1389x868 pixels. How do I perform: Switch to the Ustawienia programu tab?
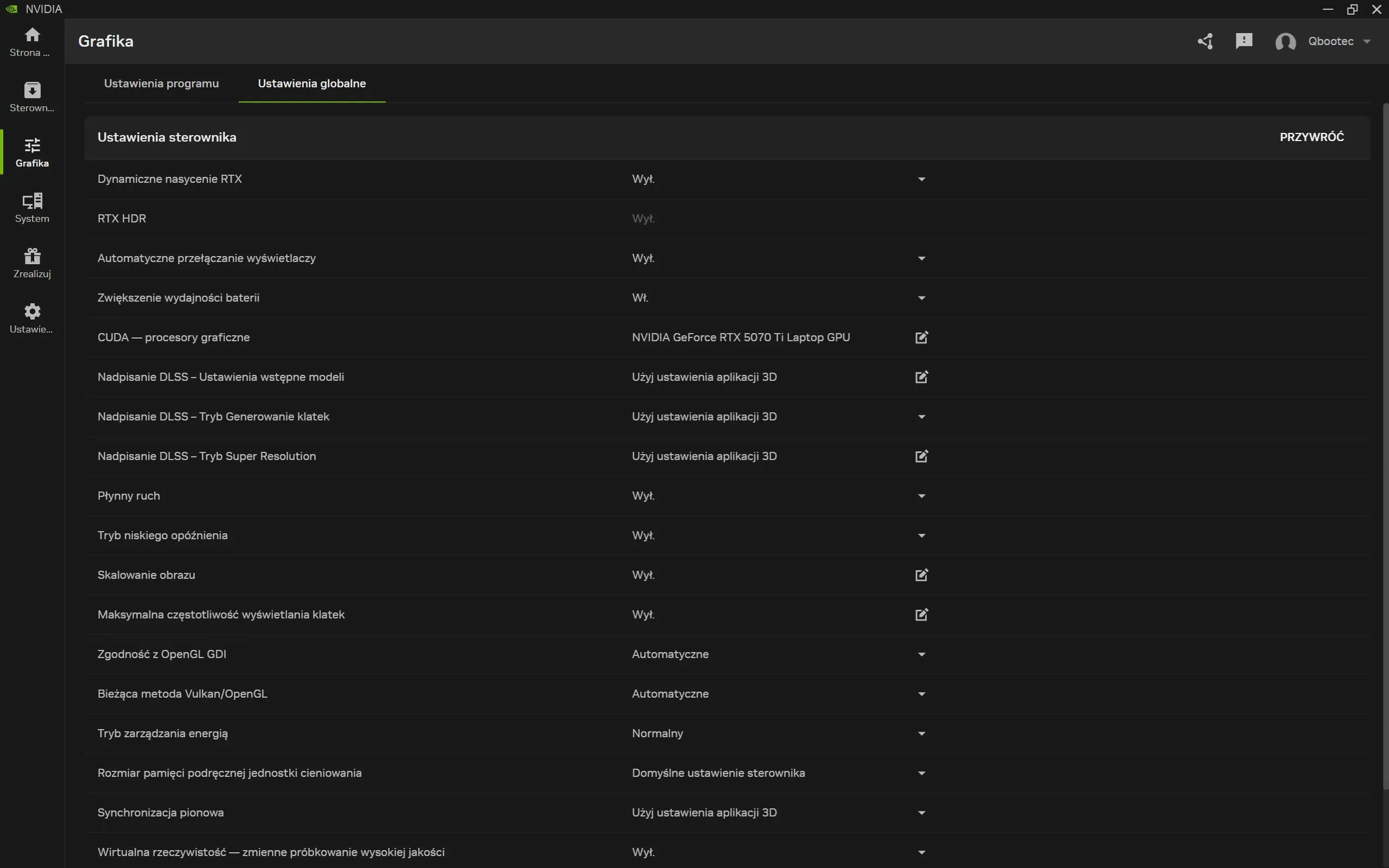(x=161, y=83)
